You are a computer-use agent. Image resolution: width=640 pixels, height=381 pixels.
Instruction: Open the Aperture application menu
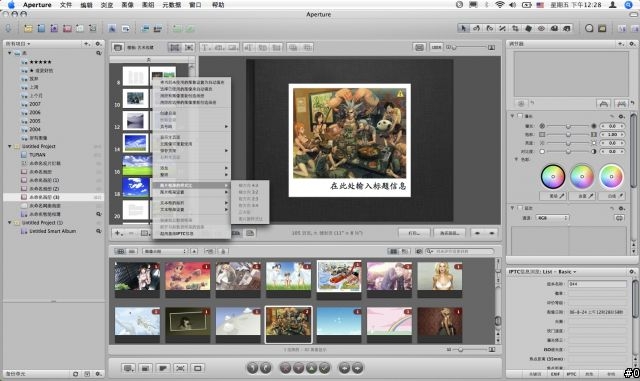click(37, 4)
